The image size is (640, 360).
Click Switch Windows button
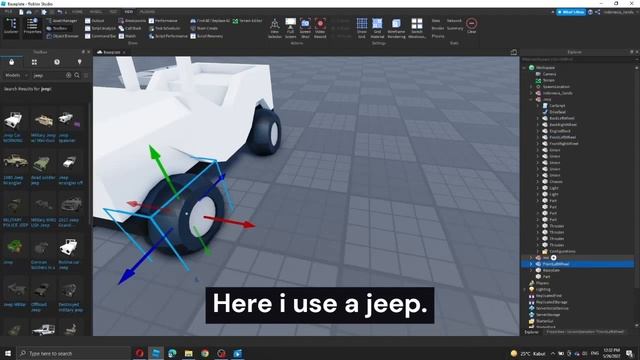(x=417, y=28)
